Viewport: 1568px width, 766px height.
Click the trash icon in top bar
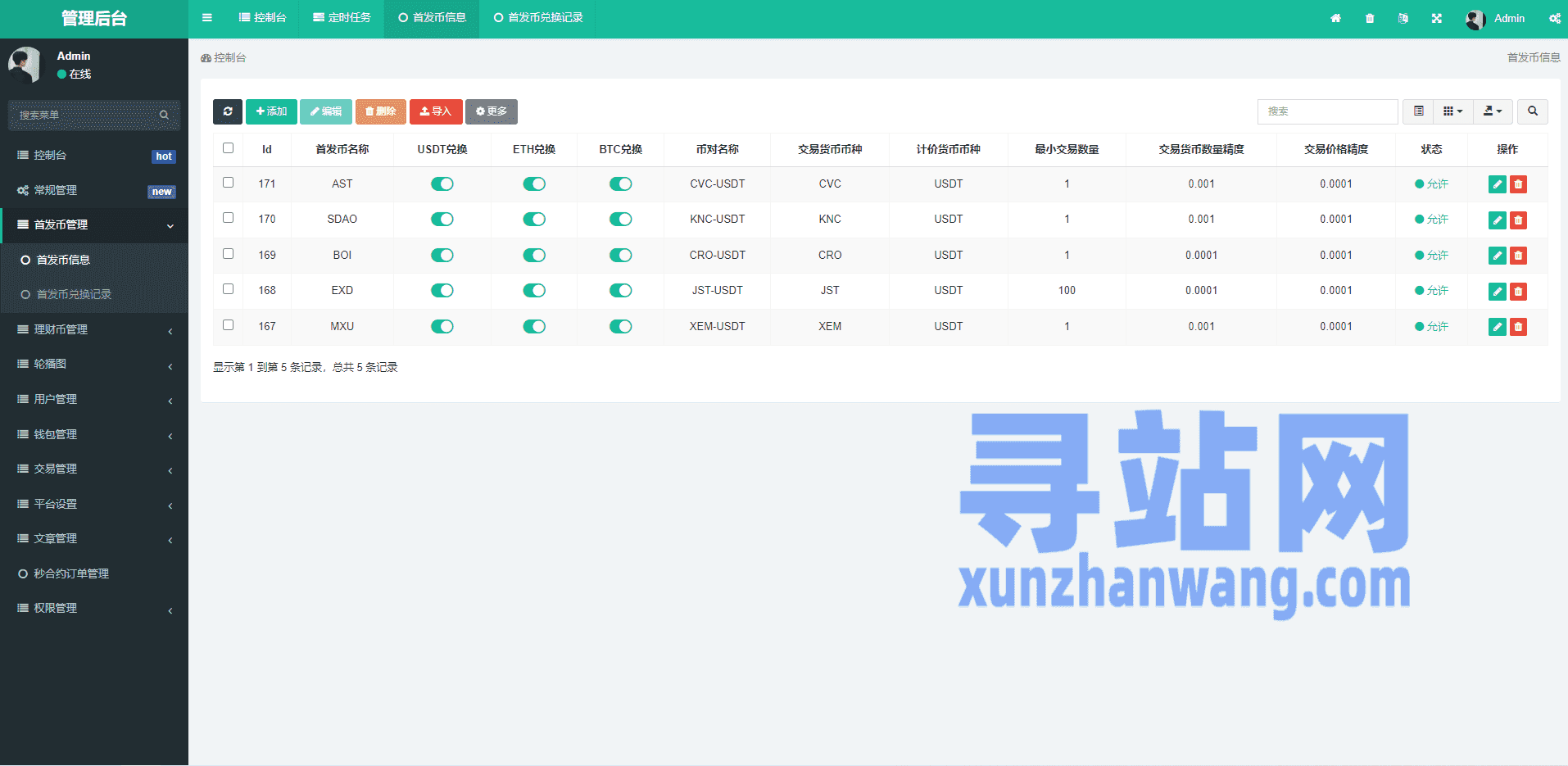(x=1370, y=18)
